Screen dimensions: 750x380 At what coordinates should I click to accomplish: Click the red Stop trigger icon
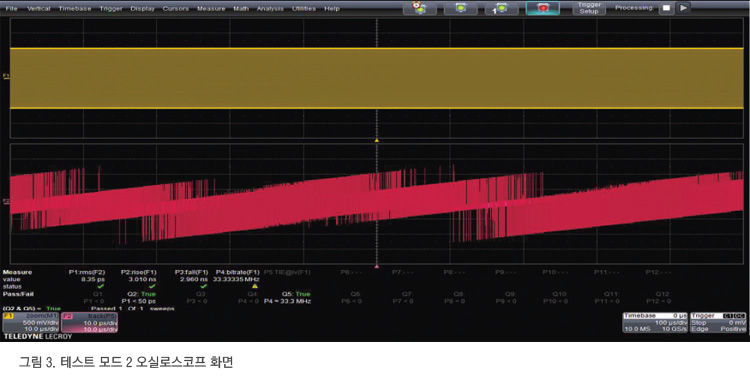pos(543,8)
